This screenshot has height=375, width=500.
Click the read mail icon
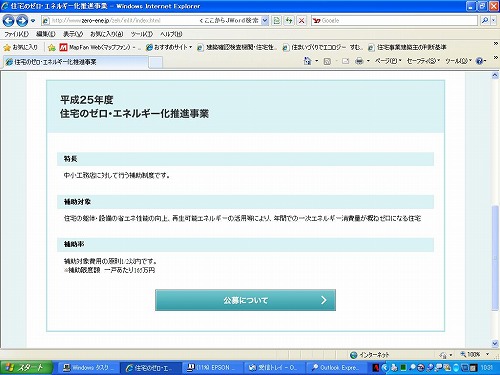(345, 61)
